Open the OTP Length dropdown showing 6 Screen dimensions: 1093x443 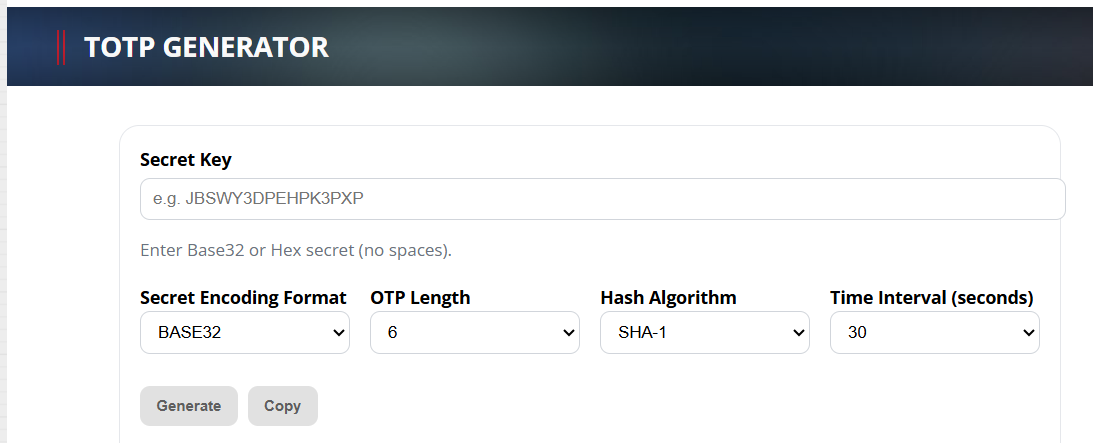click(x=474, y=333)
